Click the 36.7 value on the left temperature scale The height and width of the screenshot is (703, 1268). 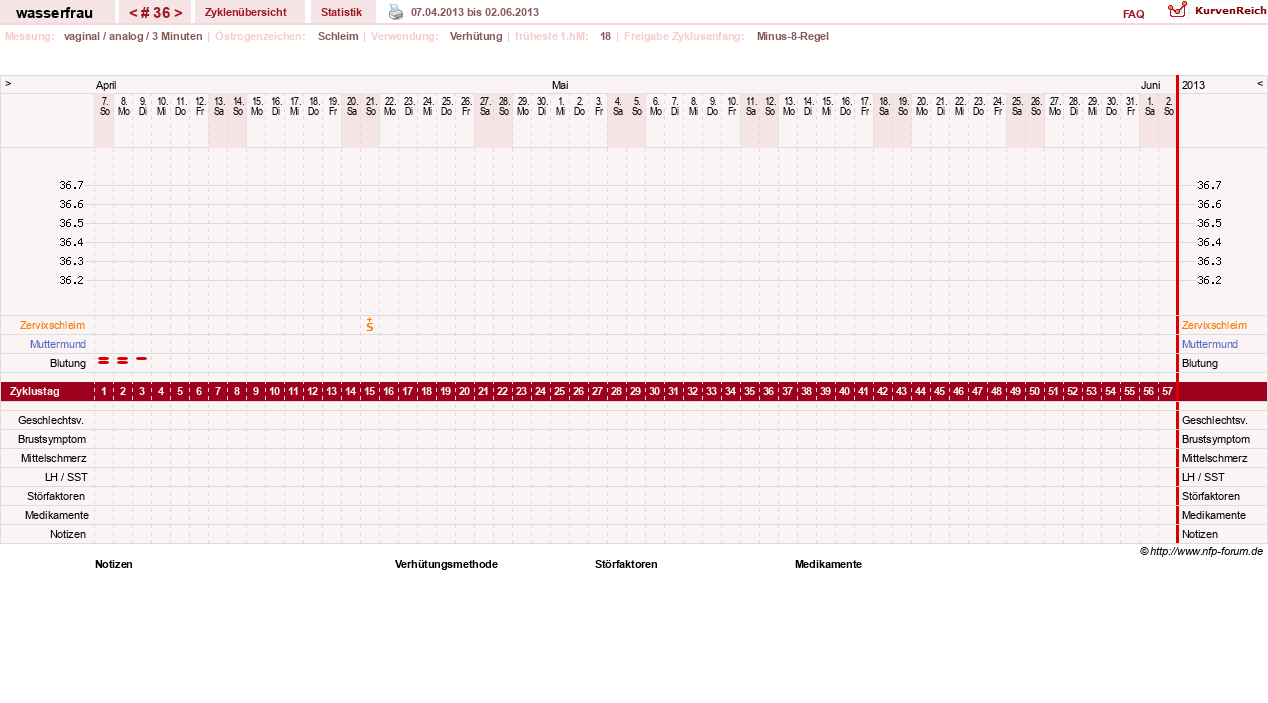(71, 185)
